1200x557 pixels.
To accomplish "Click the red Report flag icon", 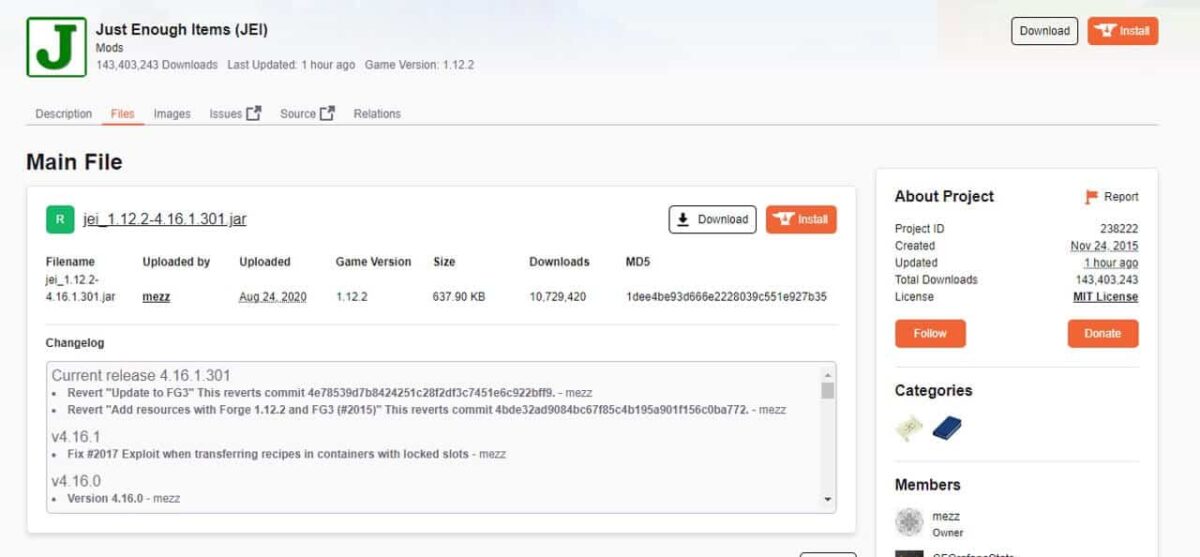I will [x=1092, y=197].
